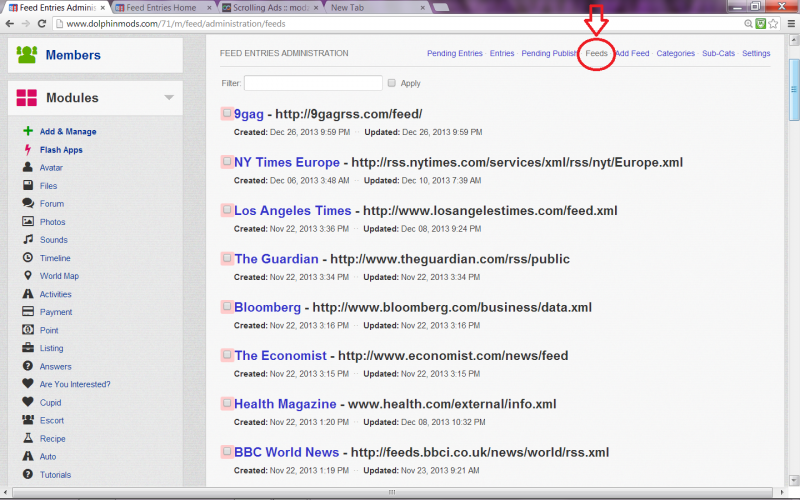The width and height of the screenshot is (800, 500).
Task: Click the World Map pin icon
Action: pyautogui.click(x=28, y=276)
